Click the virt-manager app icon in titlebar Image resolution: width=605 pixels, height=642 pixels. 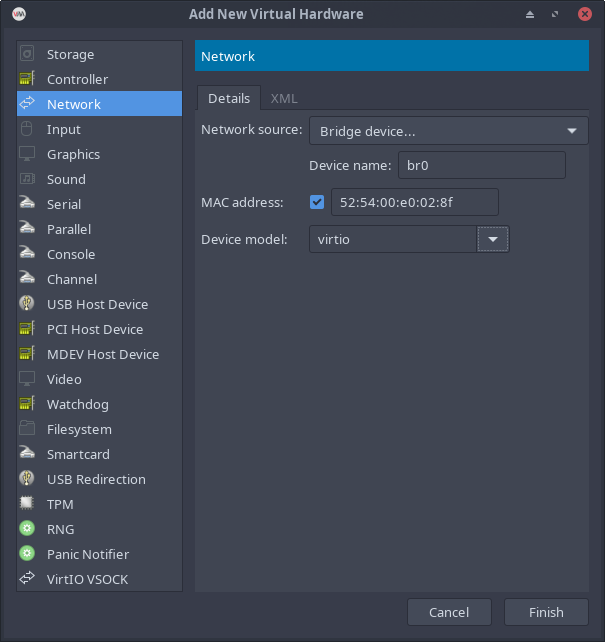point(19,14)
